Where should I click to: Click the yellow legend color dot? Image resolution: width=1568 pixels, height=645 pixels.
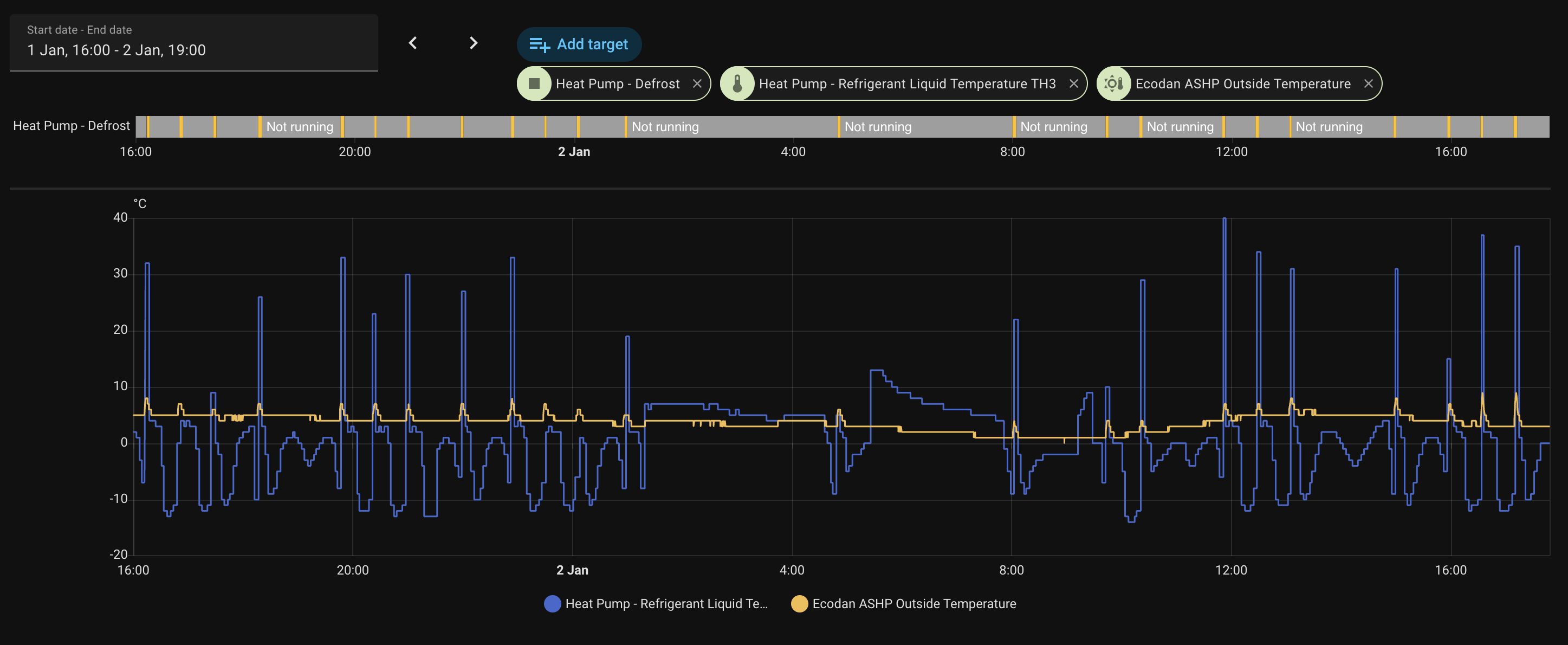[x=799, y=604]
